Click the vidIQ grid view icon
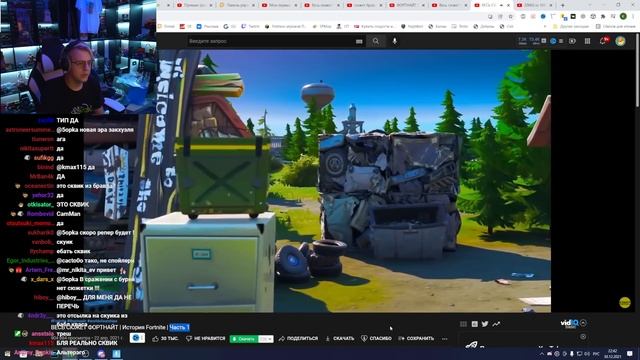Screen dimensions: 640x360 pyautogui.click(x=463, y=324)
